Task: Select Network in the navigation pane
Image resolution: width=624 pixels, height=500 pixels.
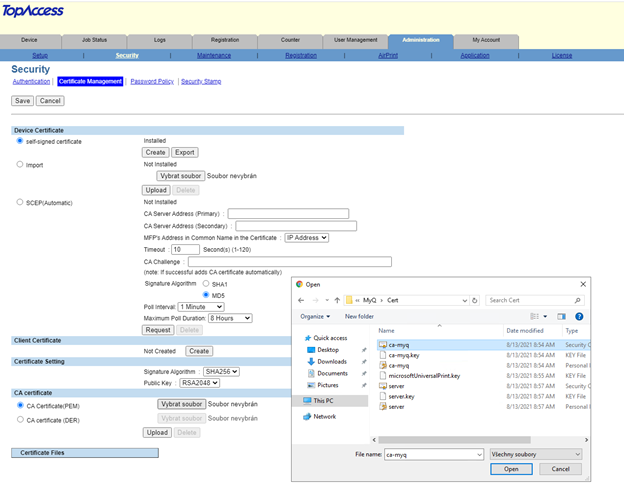Action: [x=324, y=416]
